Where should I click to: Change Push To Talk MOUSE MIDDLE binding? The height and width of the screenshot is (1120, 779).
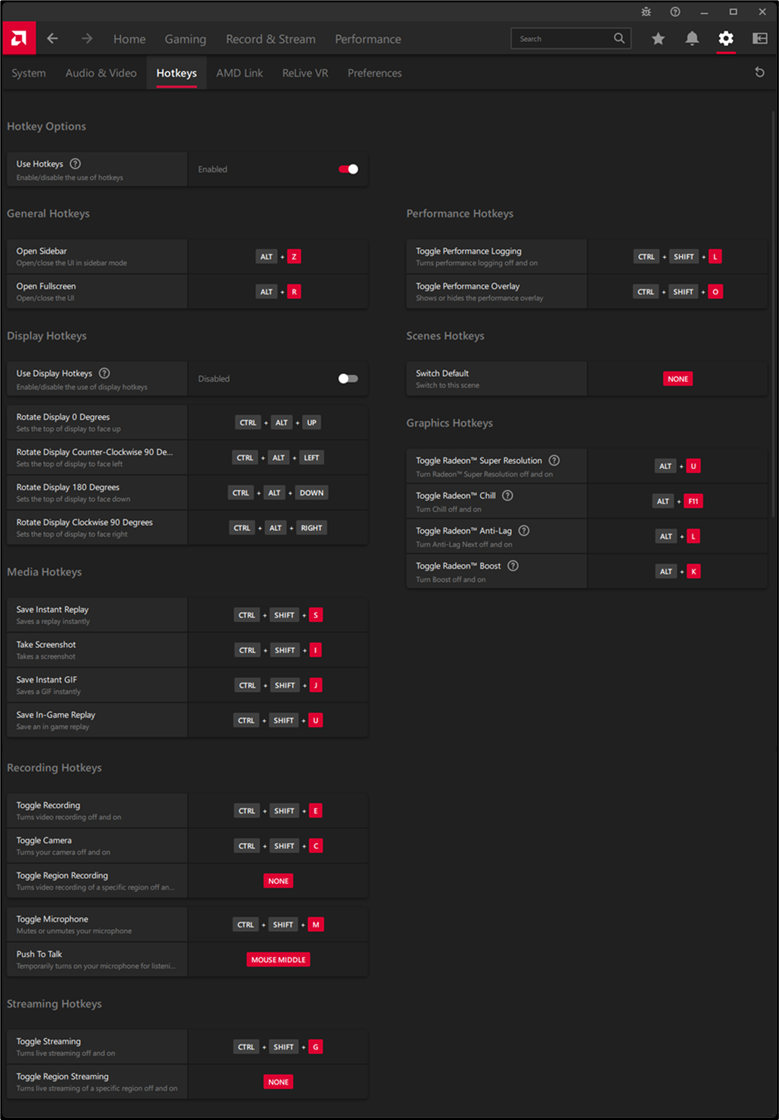pos(278,959)
